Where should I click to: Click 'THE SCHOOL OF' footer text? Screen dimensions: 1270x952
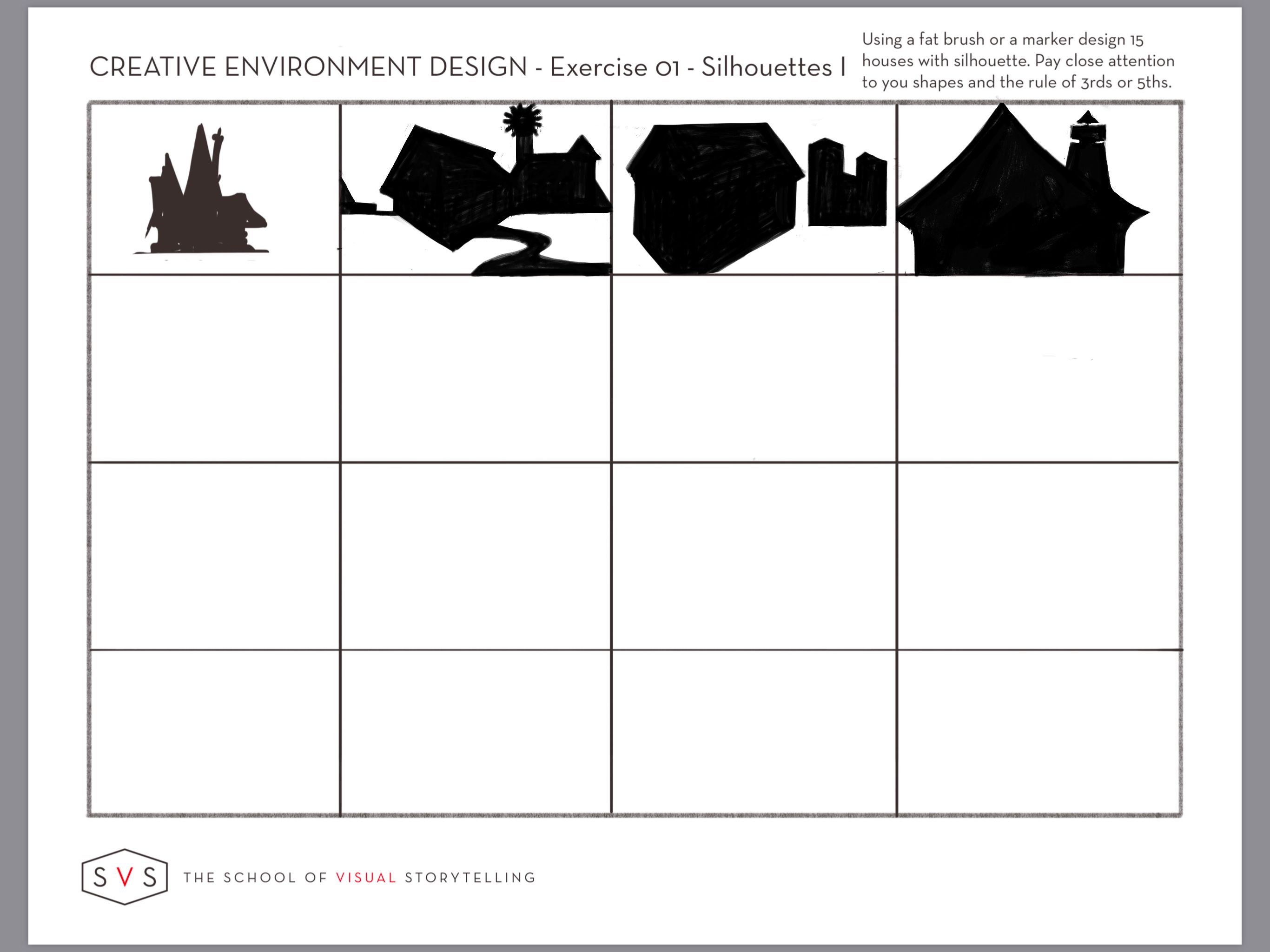tap(255, 877)
